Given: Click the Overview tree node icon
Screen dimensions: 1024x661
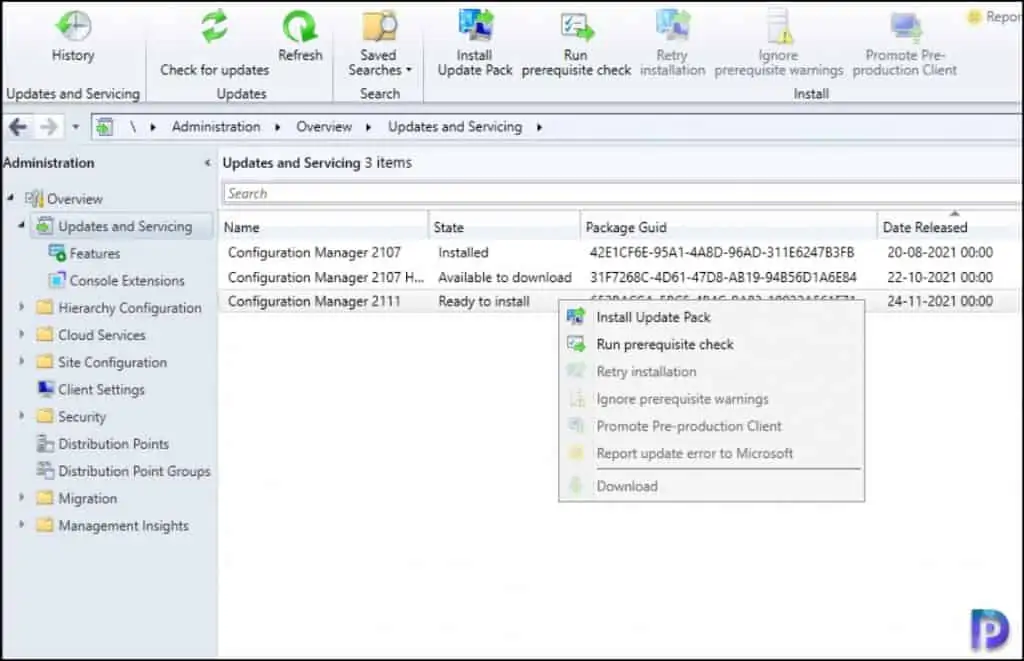Looking at the screenshot, I should click(x=34, y=199).
